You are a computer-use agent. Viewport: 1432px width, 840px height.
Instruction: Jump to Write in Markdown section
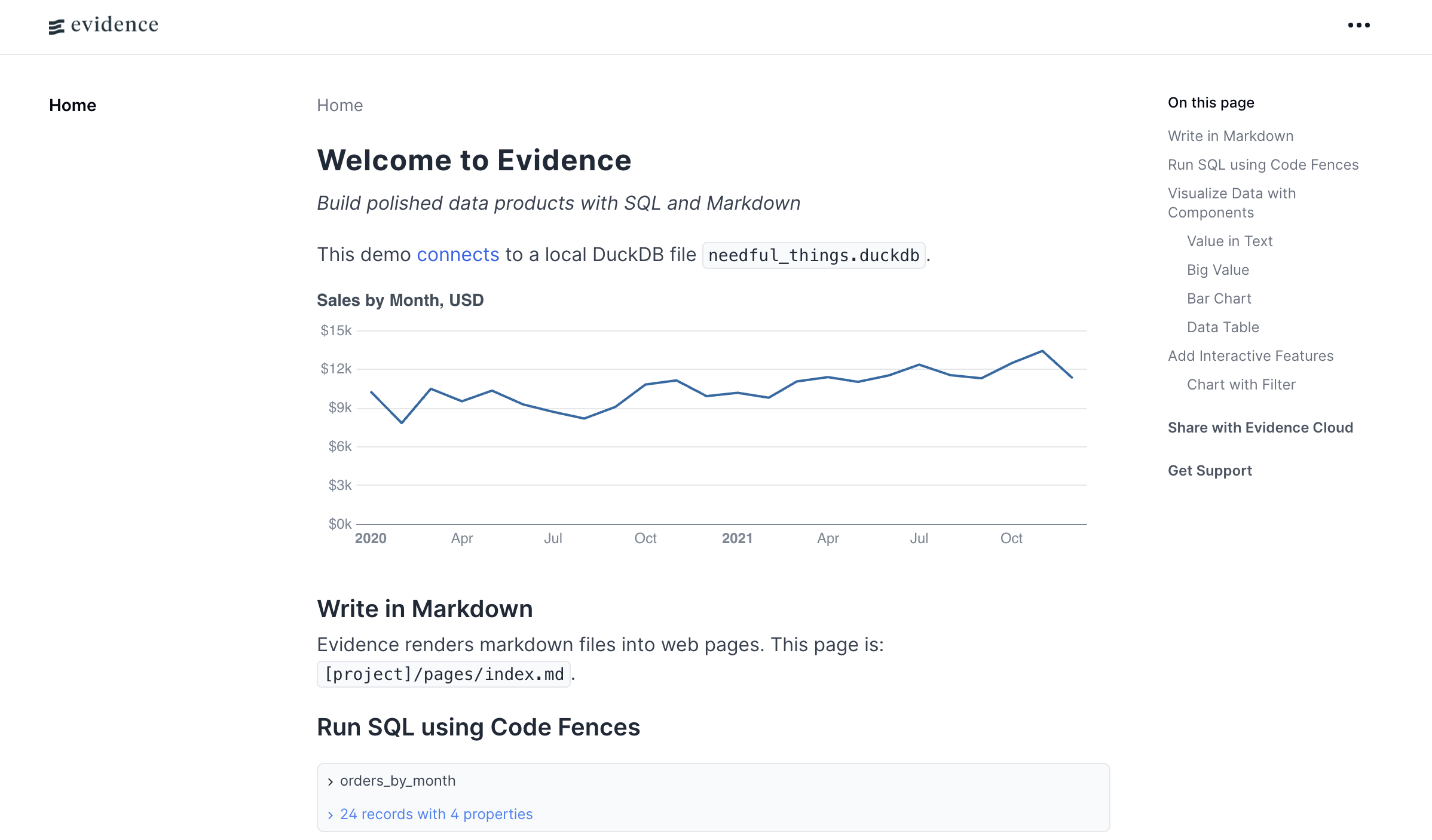click(x=1229, y=136)
